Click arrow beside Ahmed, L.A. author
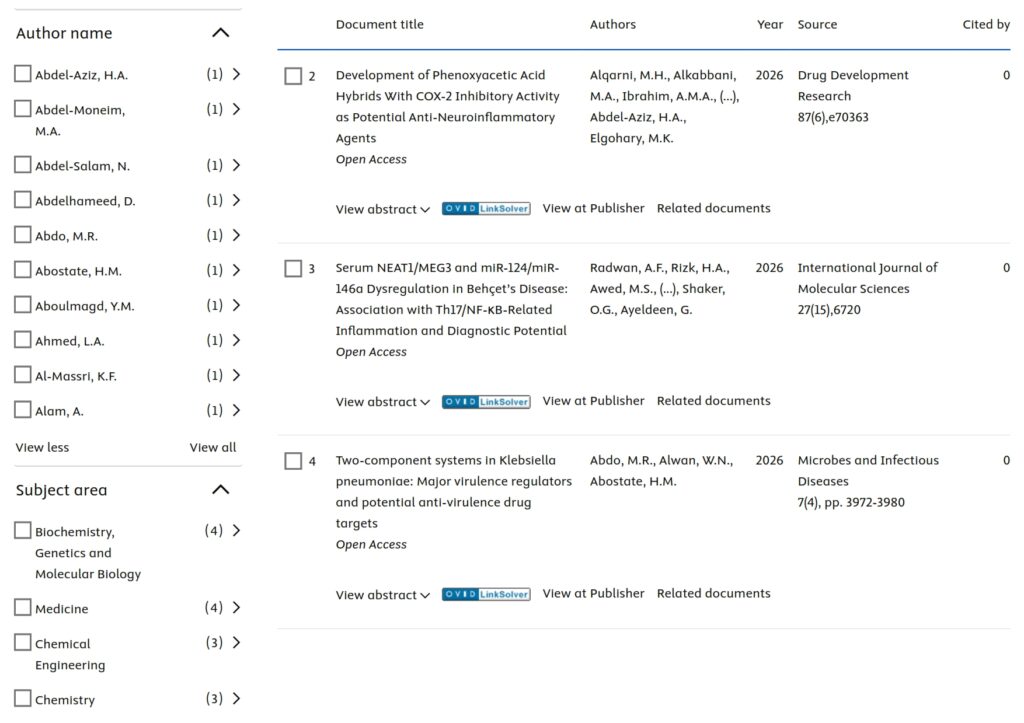The image size is (1024, 723). (x=236, y=340)
